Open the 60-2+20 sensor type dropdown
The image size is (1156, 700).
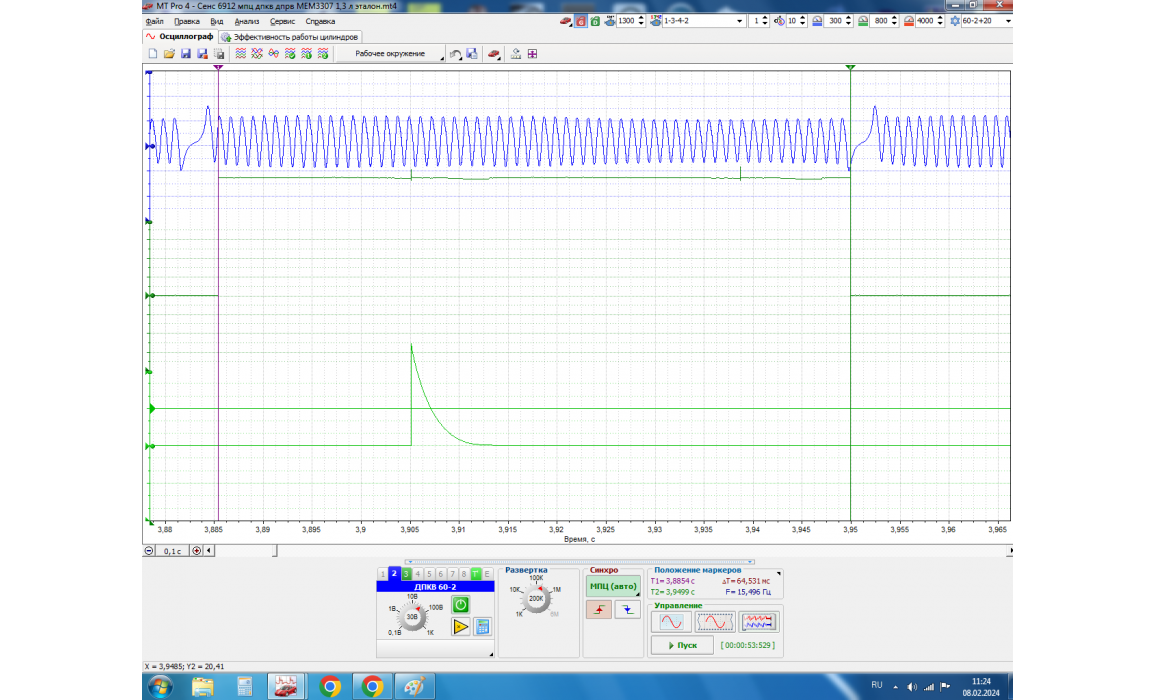(x=1008, y=21)
